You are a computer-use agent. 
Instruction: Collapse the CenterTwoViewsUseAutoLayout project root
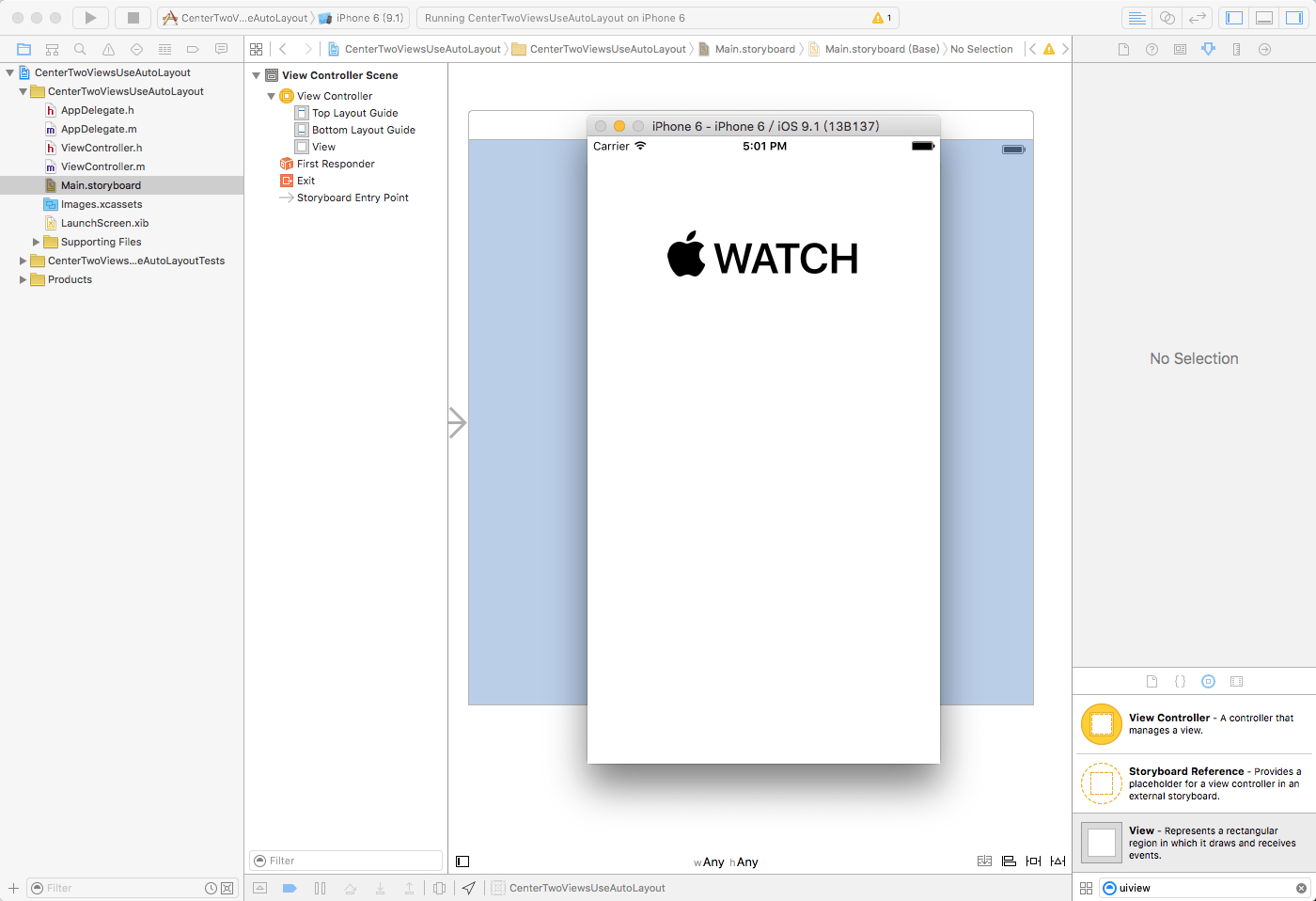point(9,72)
